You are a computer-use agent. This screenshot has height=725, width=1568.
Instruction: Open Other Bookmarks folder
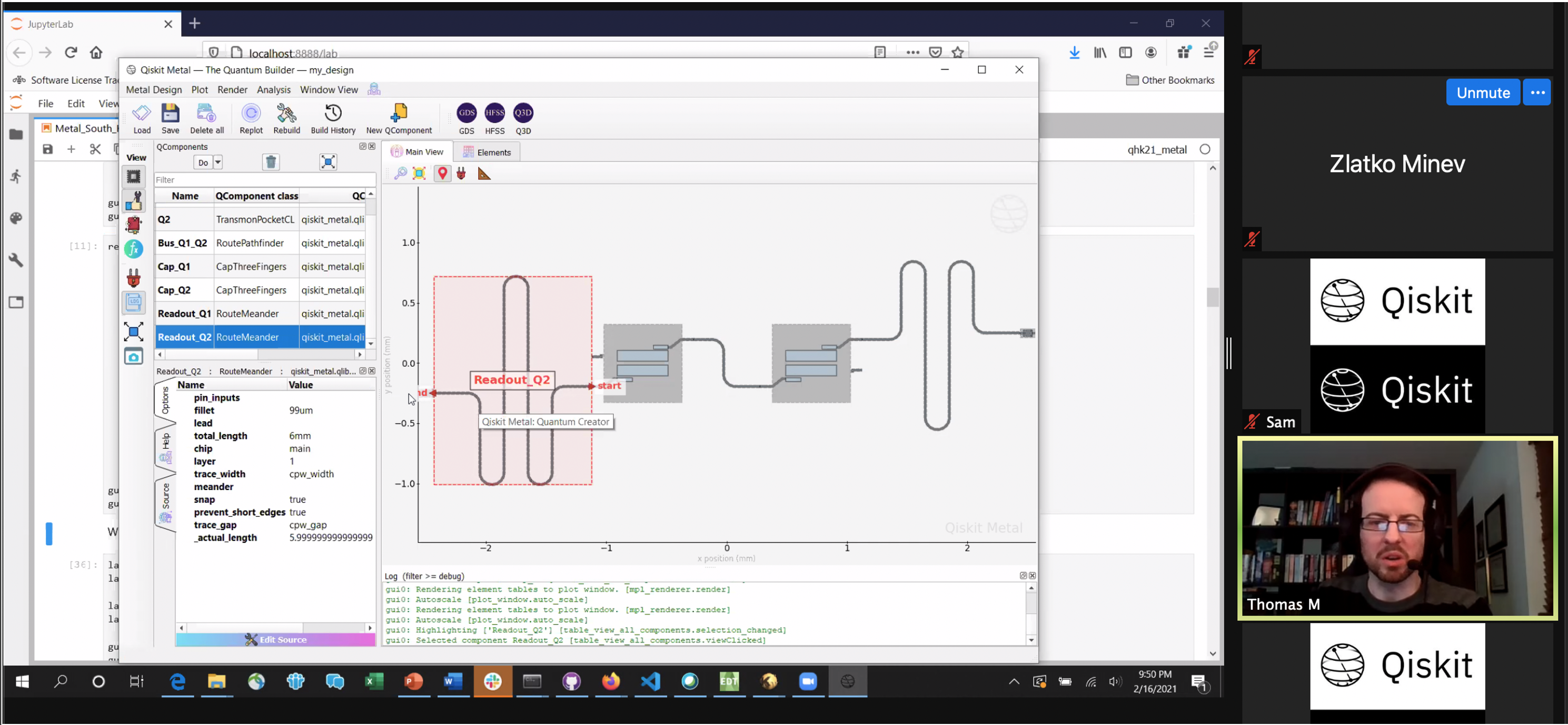click(1170, 80)
